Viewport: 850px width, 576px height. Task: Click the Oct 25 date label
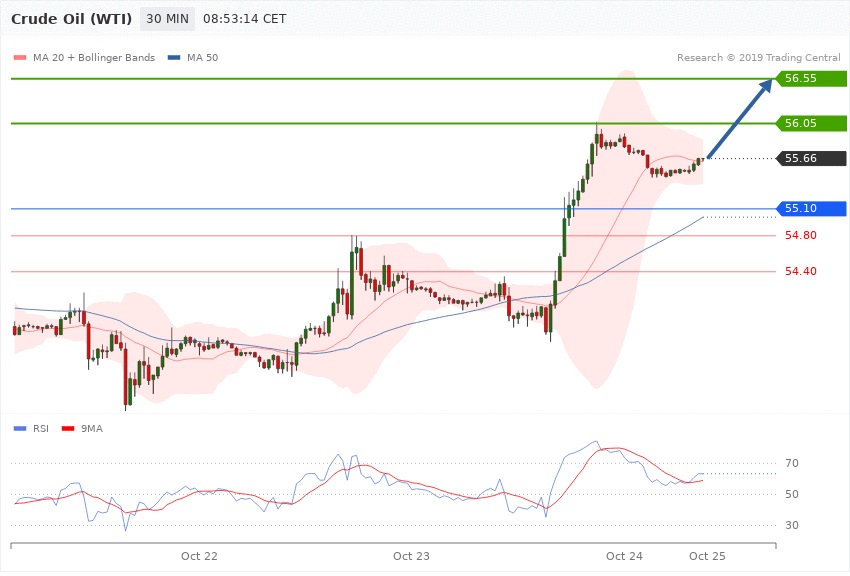707,556
